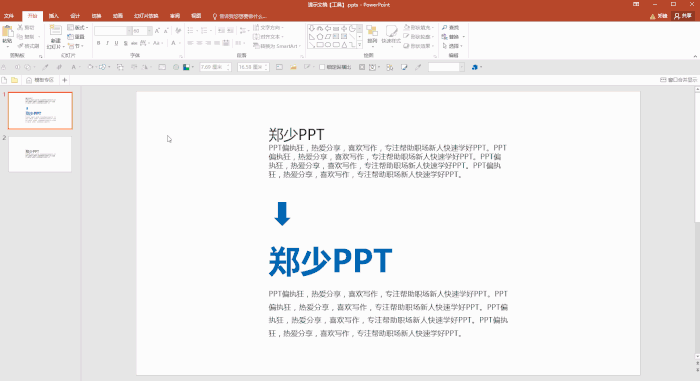The image size is (700, 381).
Task: Click the Shape Fill button
Action: click(x=418, y=28)
